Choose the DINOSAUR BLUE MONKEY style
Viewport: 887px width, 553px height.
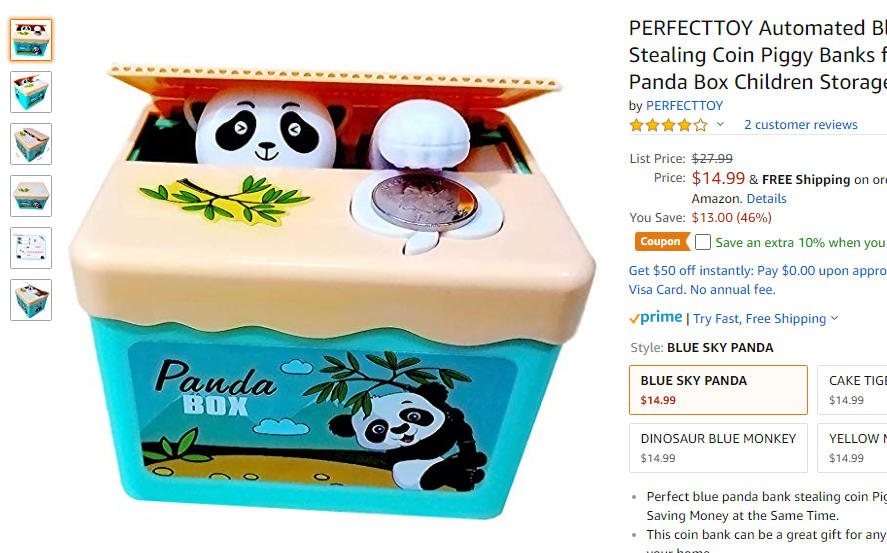718,448
